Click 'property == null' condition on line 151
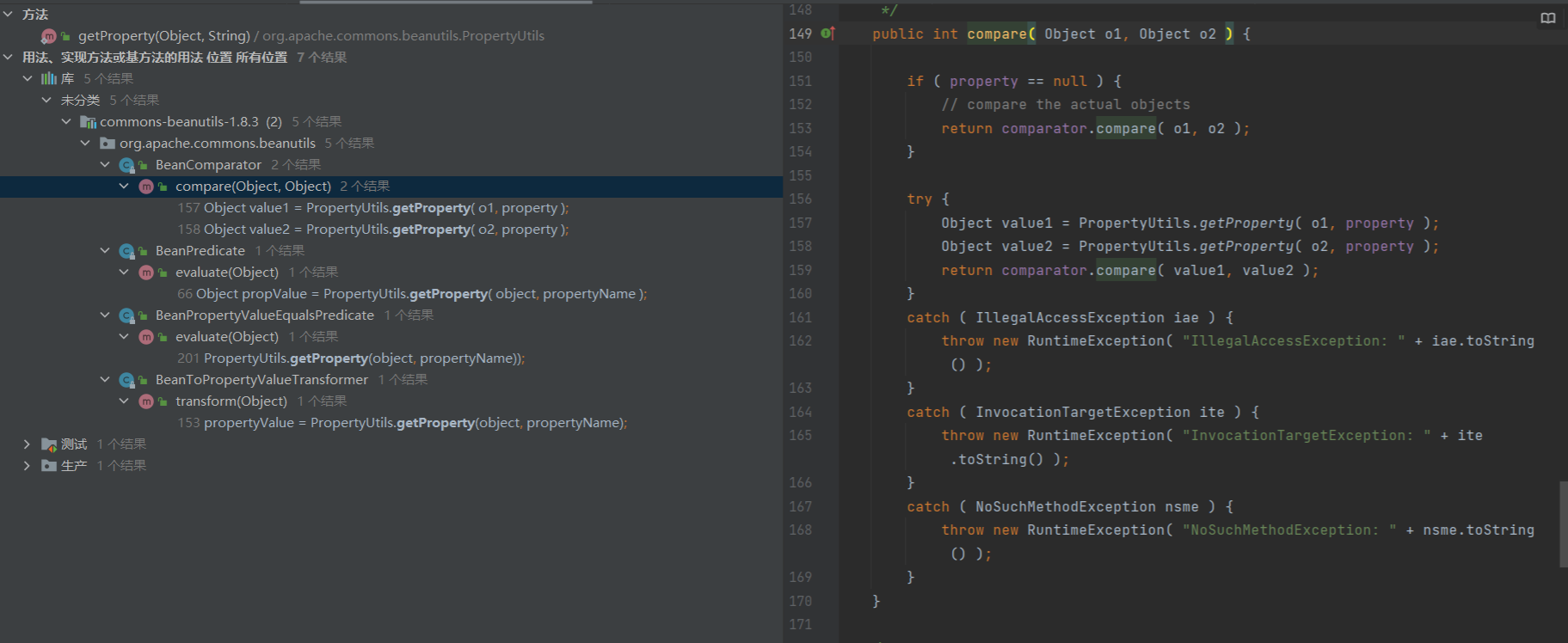Image resolution: width=1568 pixels, height=643 pixels. [x=1018, y=81]
